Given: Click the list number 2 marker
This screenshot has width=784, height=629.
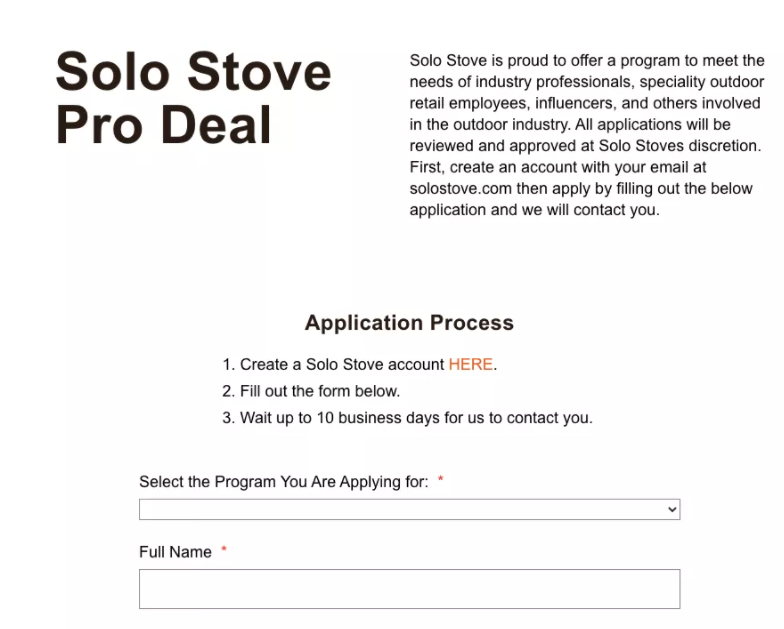Looking at the screenshot, I should (228, 391).
